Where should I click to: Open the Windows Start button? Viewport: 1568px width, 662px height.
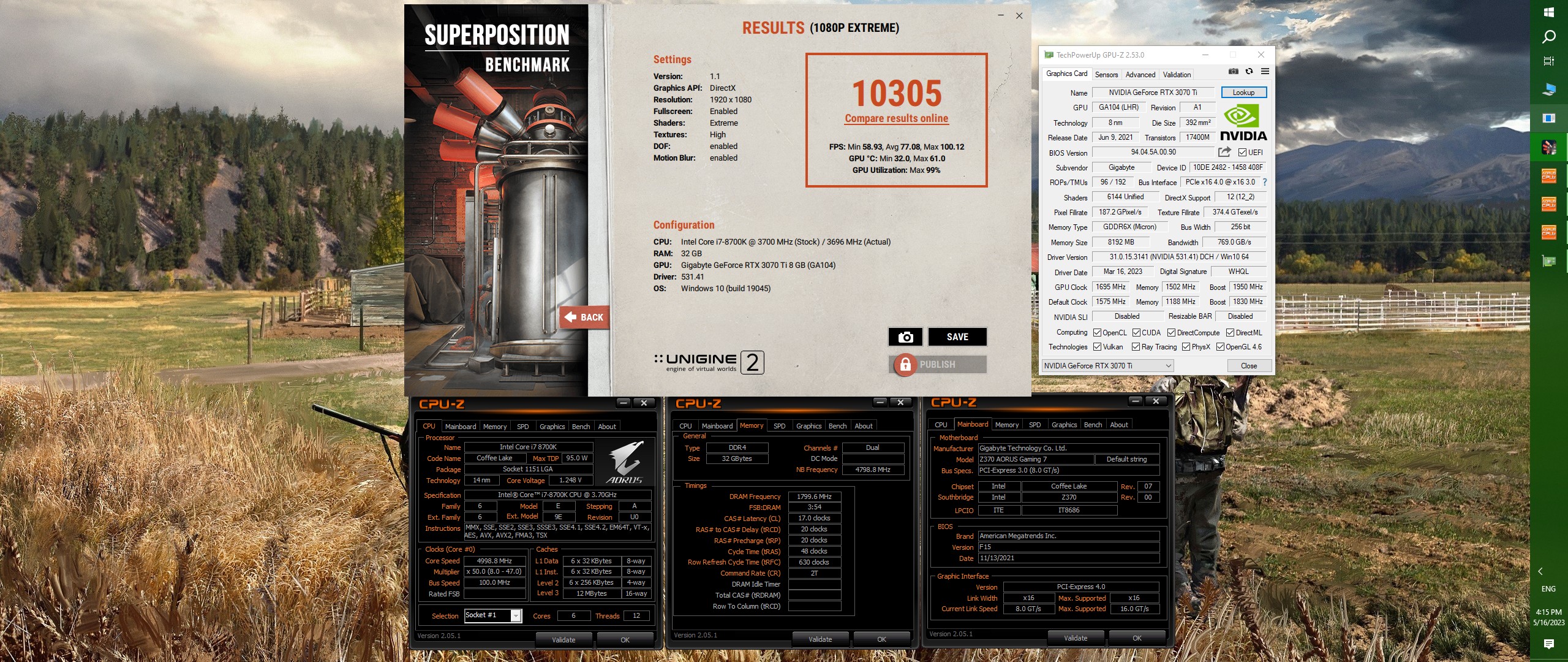tap(1549, 12)
